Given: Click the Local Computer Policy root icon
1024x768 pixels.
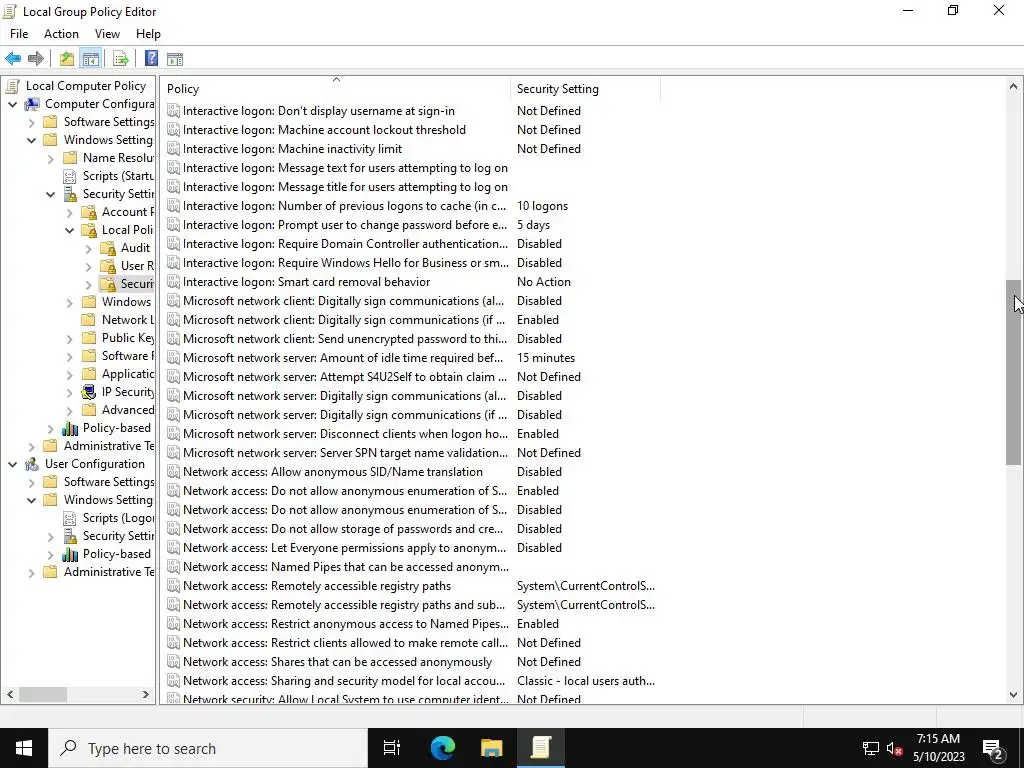Looking at the screenshot, I should pos(12,86).
